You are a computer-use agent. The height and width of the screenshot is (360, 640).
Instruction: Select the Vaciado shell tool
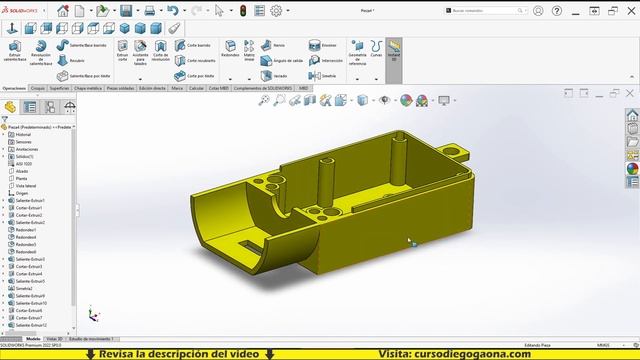coord(274,76)
